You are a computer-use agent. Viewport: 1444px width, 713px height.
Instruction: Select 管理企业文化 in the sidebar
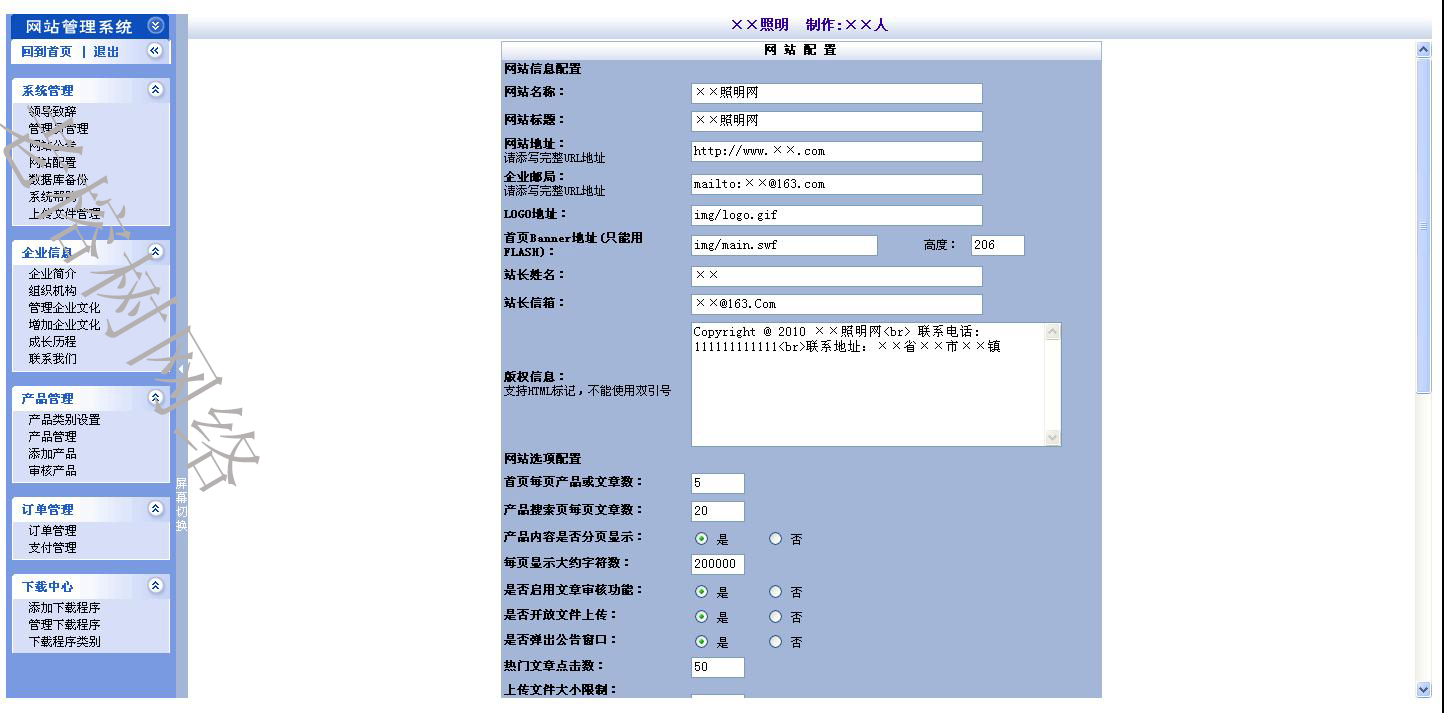[x=64, y=308]
